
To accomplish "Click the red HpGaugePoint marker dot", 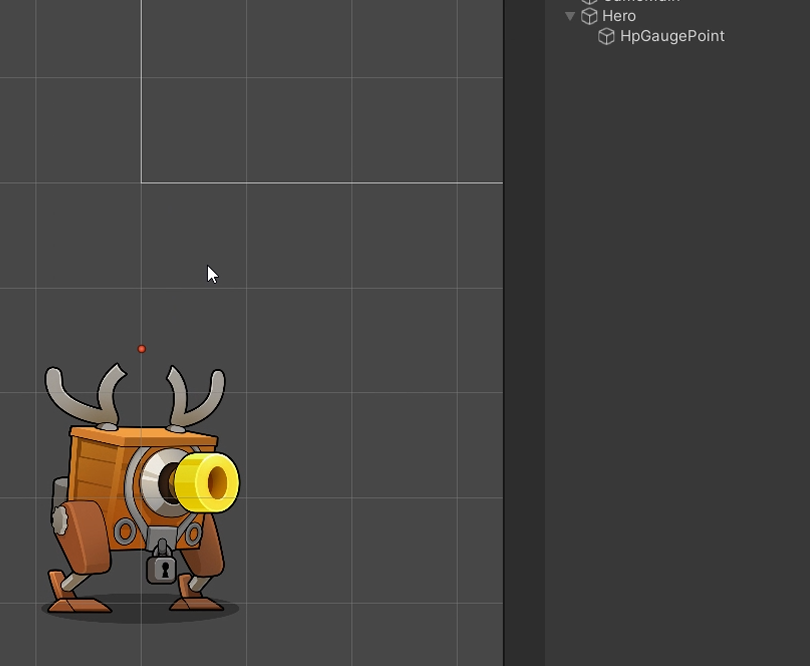I will 142,349.
